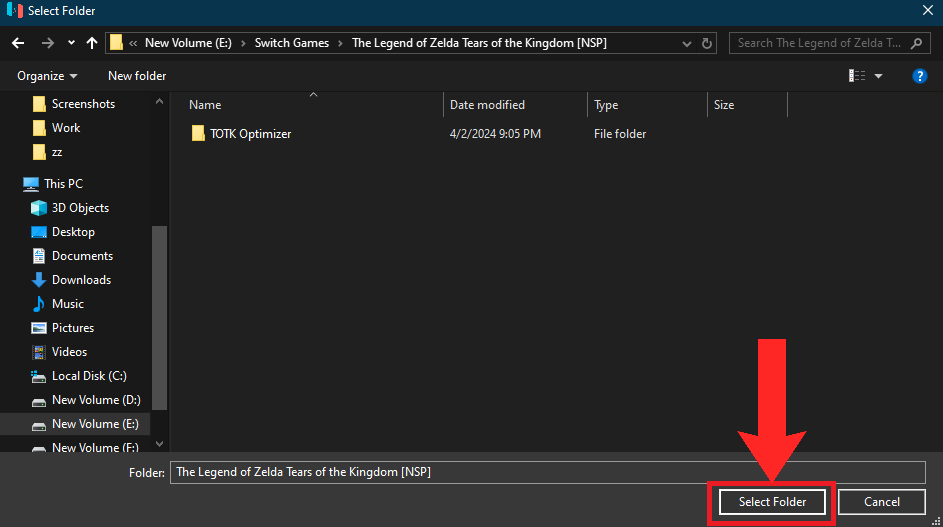Cancel the folder selection dialog
The image size is (943, 527).
(882, 502)
